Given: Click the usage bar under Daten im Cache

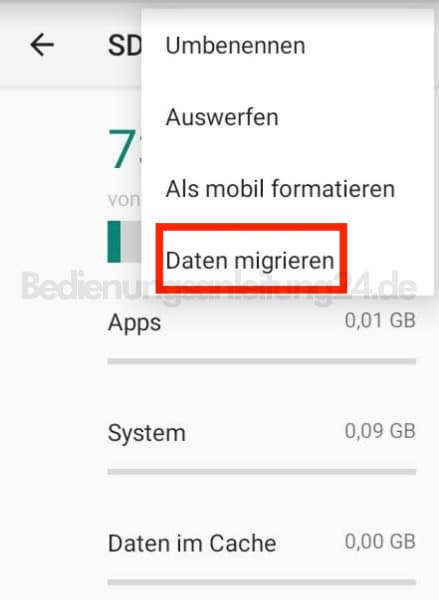Looking at the screenshot, I should pyautogui.click(x=262, y=582).
